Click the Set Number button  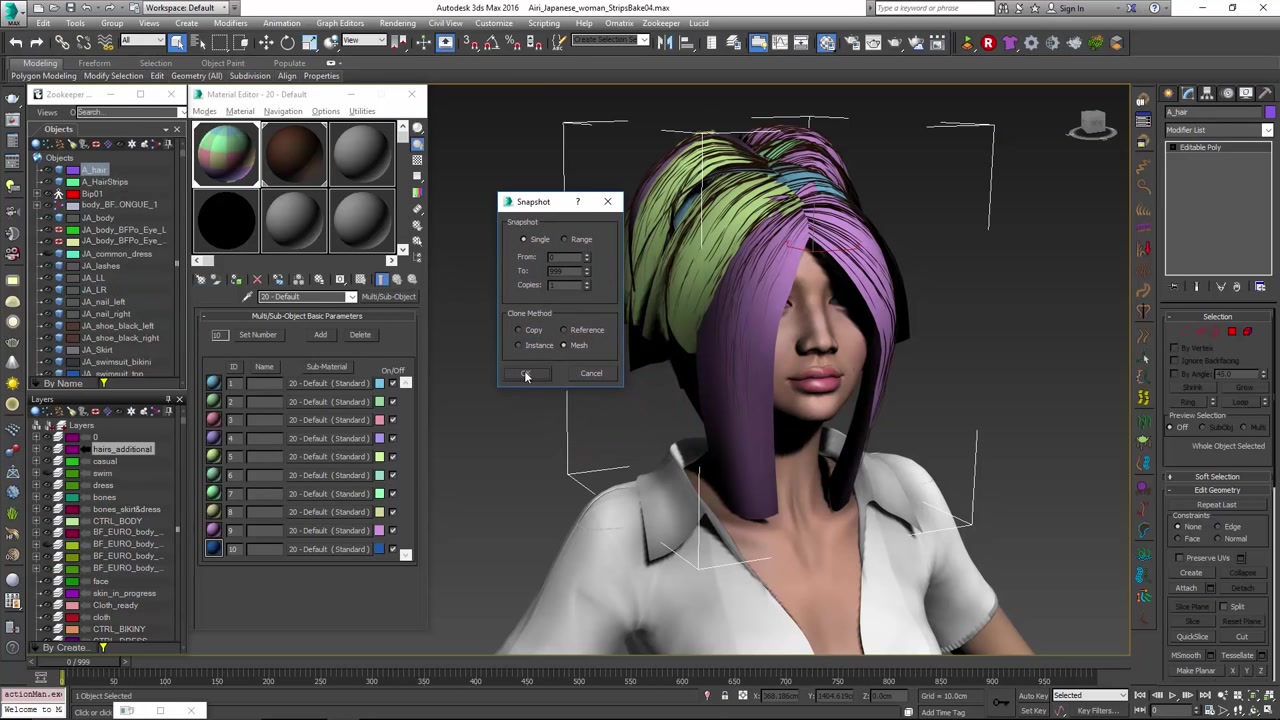[257, 335]
